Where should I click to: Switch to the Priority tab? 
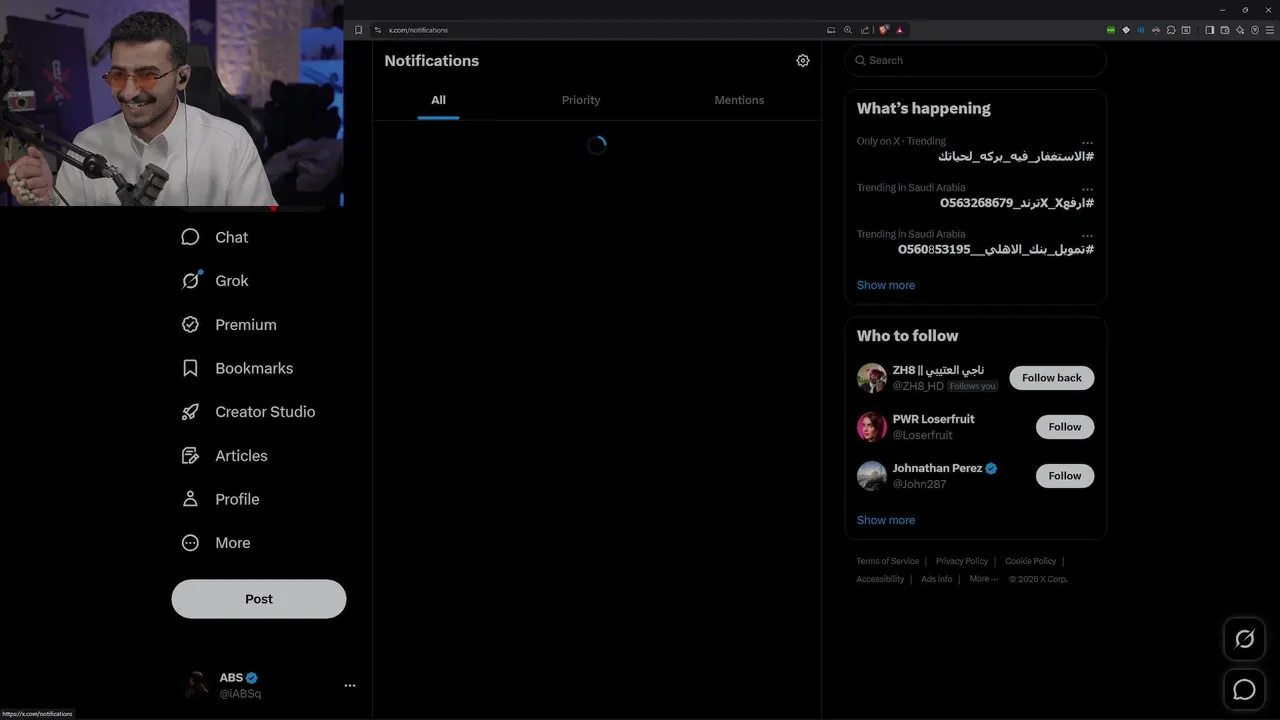point(581,100)
